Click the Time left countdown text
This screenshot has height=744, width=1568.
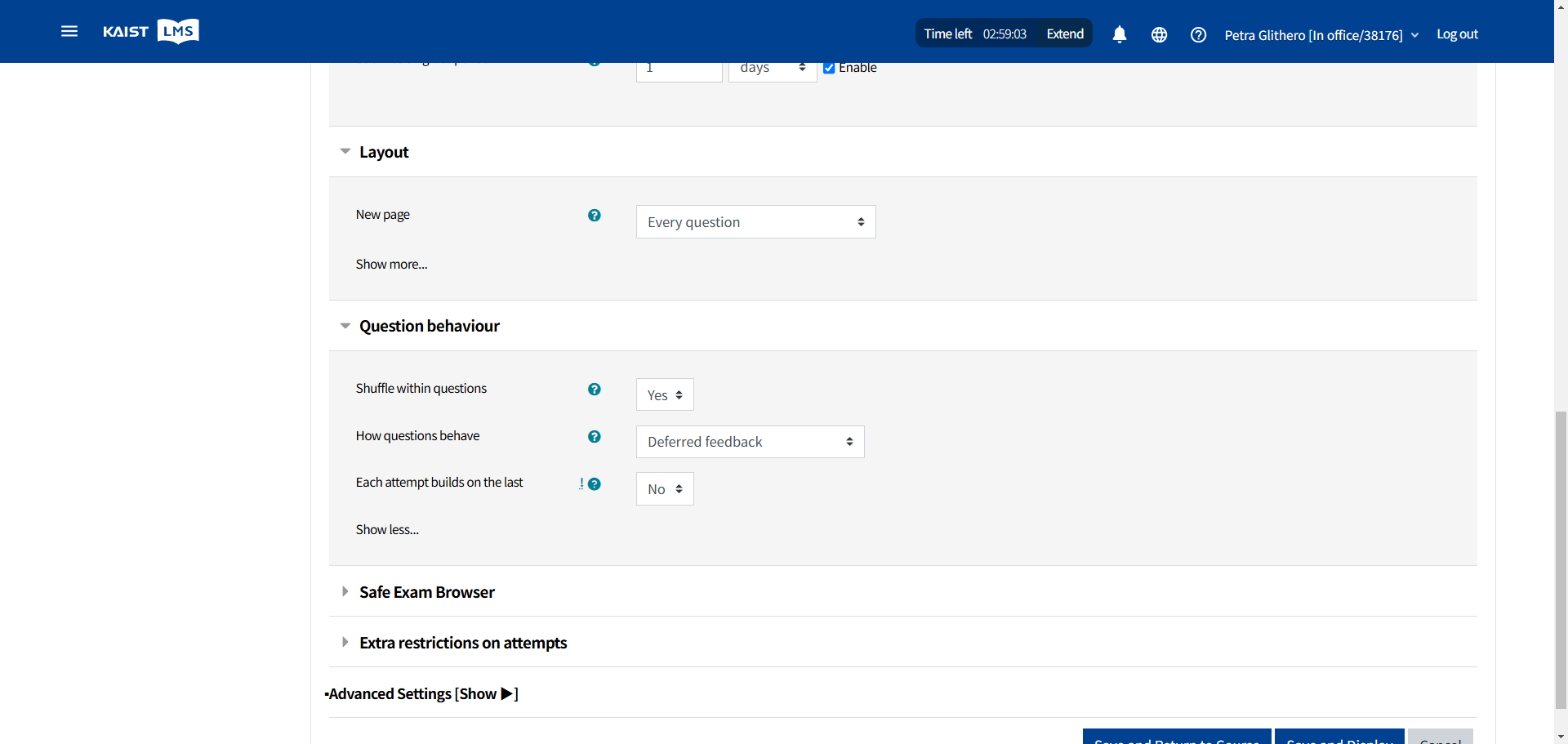[975, 33]
